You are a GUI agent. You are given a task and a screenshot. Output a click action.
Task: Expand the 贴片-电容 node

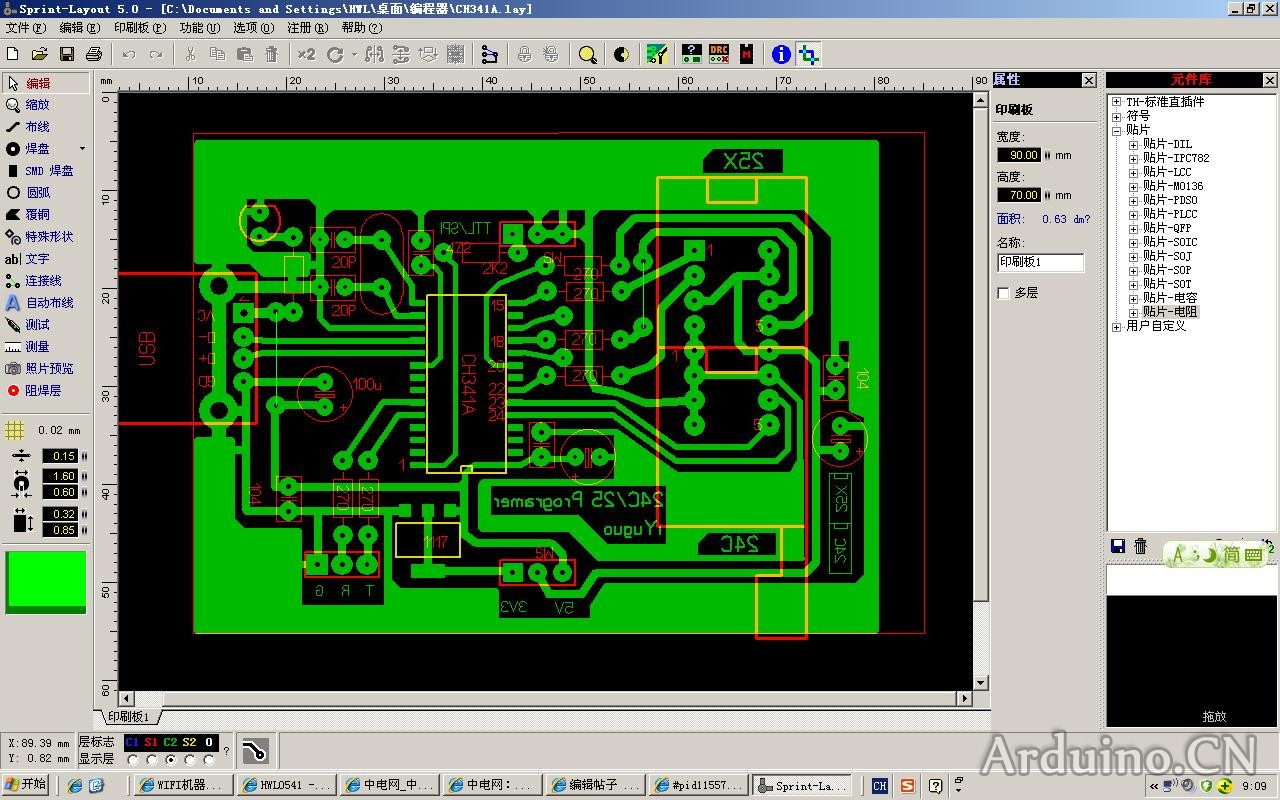coord(1133,298)
